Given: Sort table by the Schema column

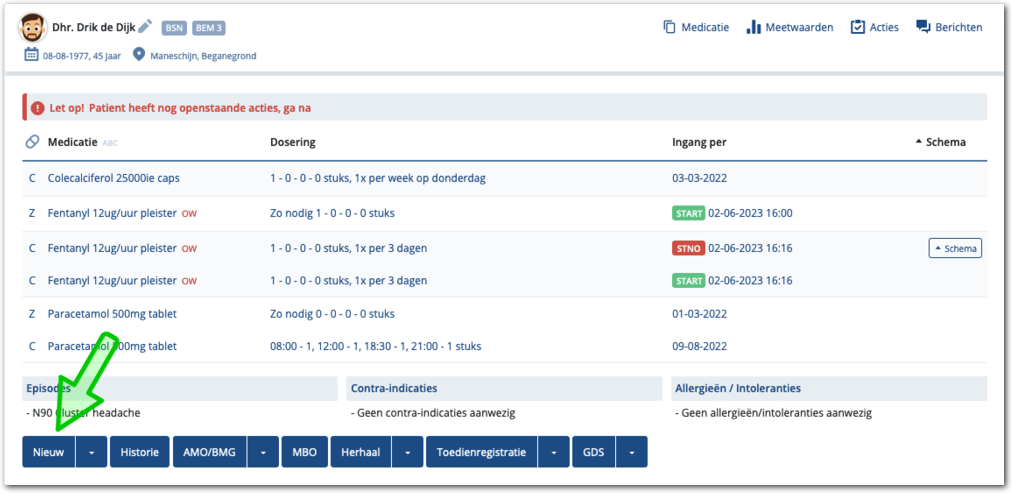Looking at the screenshot, I should click(940, 142).
